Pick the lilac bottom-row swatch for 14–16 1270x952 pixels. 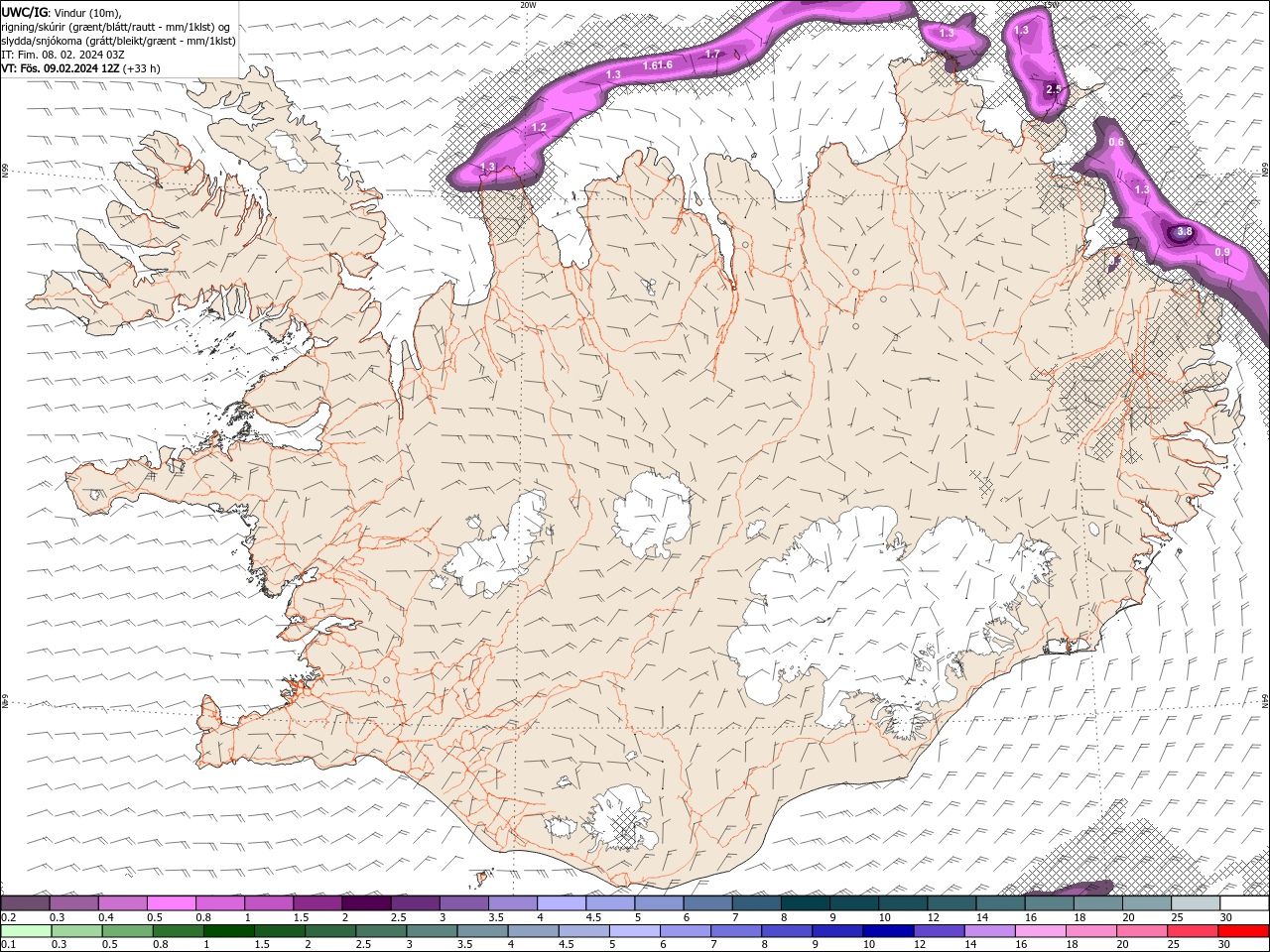coord(991,930)
